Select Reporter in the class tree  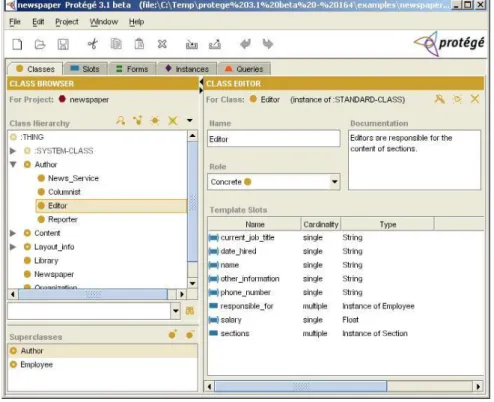point(63,219)
